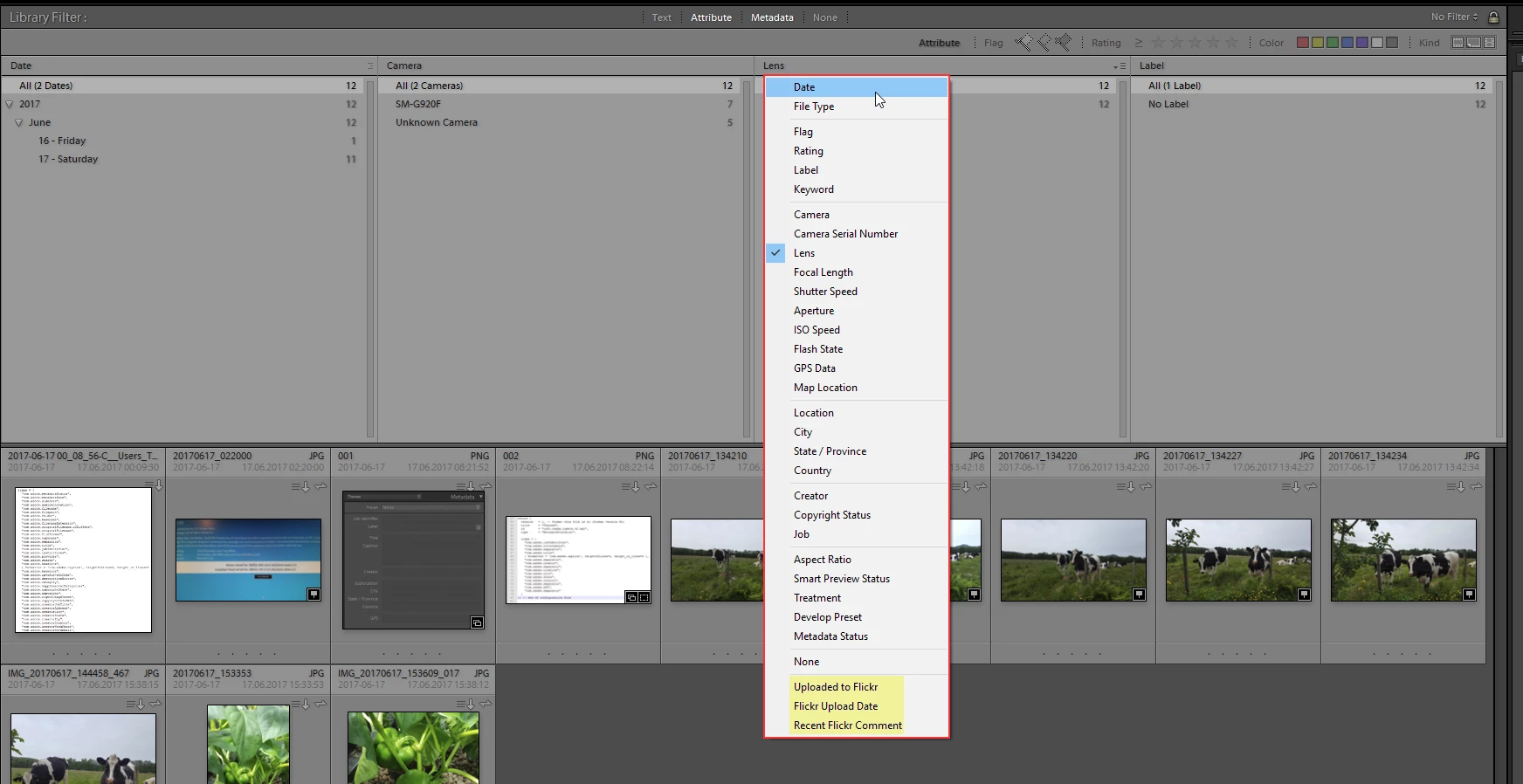
Task: Toggle the filter lock icon
Action: tap(1494, 17)
